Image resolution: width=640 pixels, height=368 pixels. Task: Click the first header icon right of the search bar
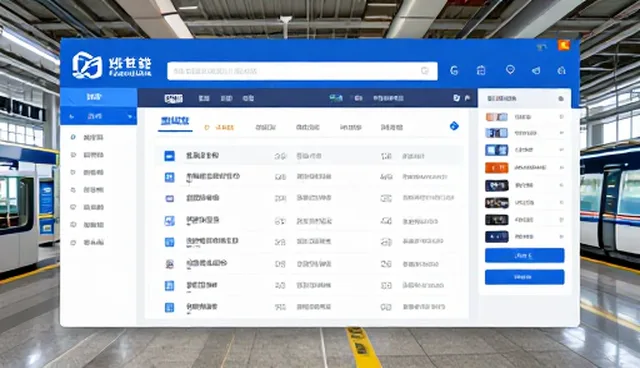[454, 71]
